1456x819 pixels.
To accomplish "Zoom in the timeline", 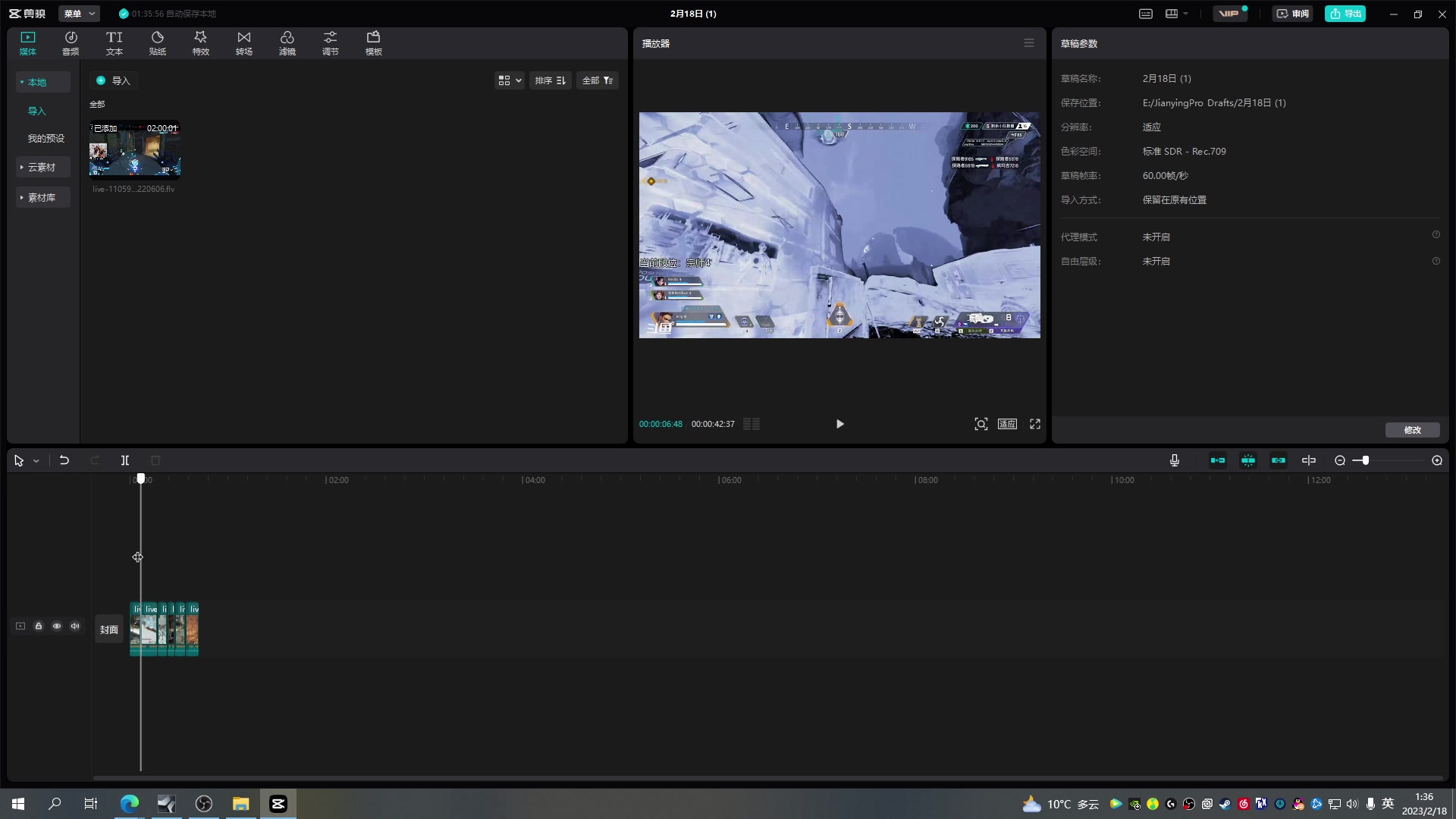I will point(1437,460).
